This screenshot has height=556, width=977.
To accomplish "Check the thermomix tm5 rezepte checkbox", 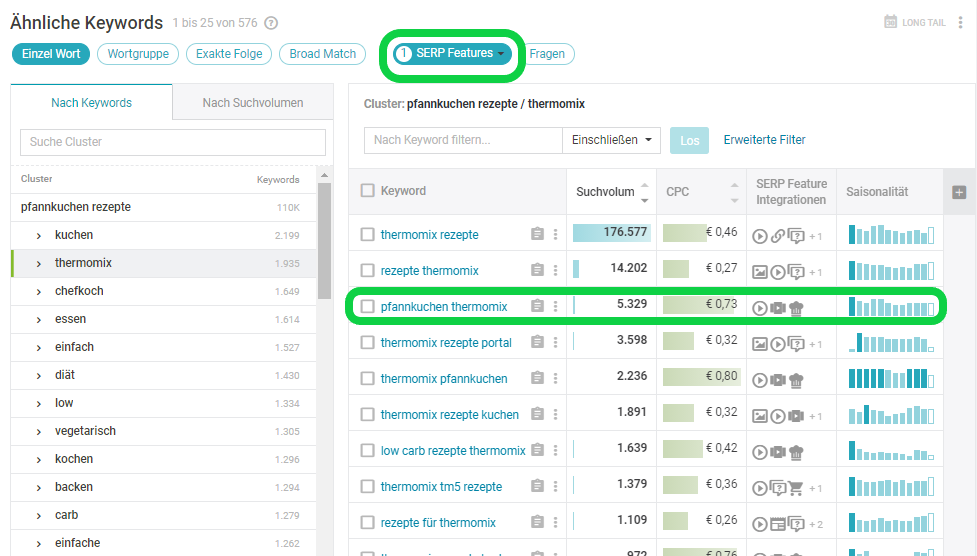I will coord(368,486).
